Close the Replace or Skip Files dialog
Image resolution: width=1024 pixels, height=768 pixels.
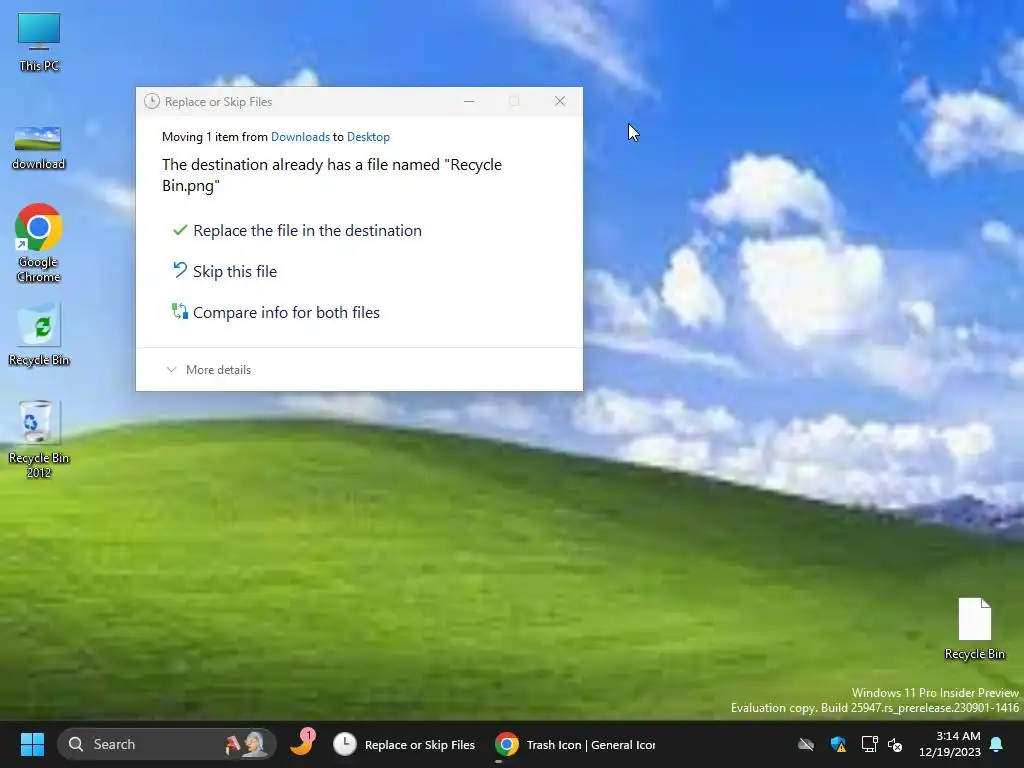pos(560,101)
